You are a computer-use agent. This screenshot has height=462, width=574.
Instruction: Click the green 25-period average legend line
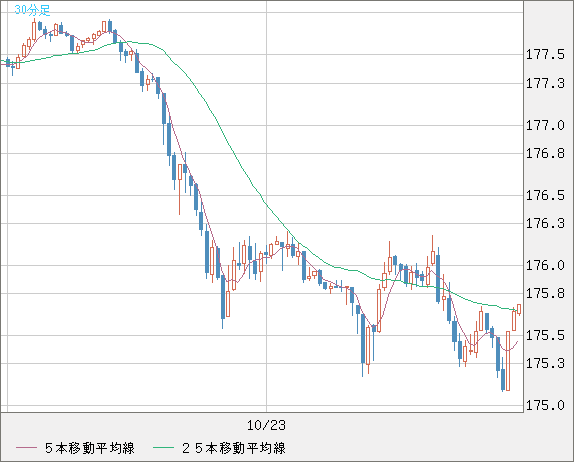163,448
